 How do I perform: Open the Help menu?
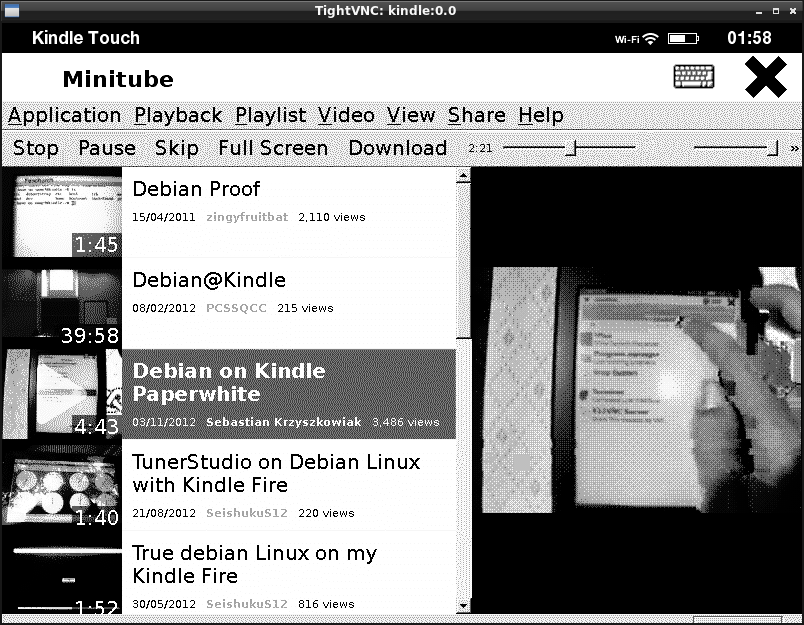click(540, 115)
